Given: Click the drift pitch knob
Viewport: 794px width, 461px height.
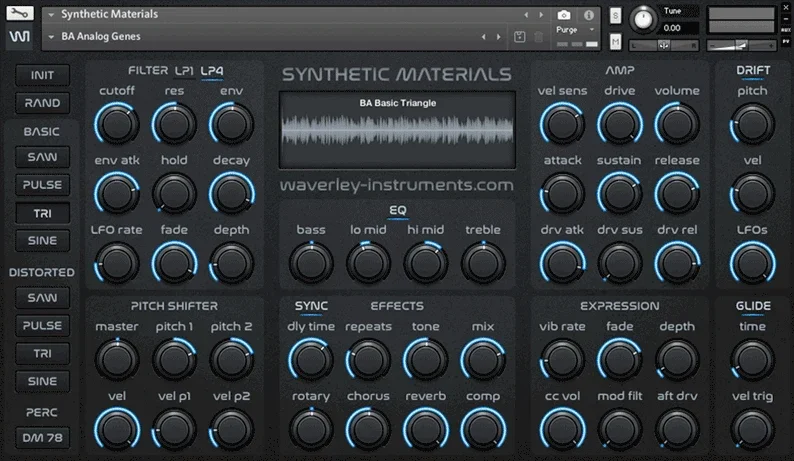Looking at the screenshot, I should coord(752,124).
